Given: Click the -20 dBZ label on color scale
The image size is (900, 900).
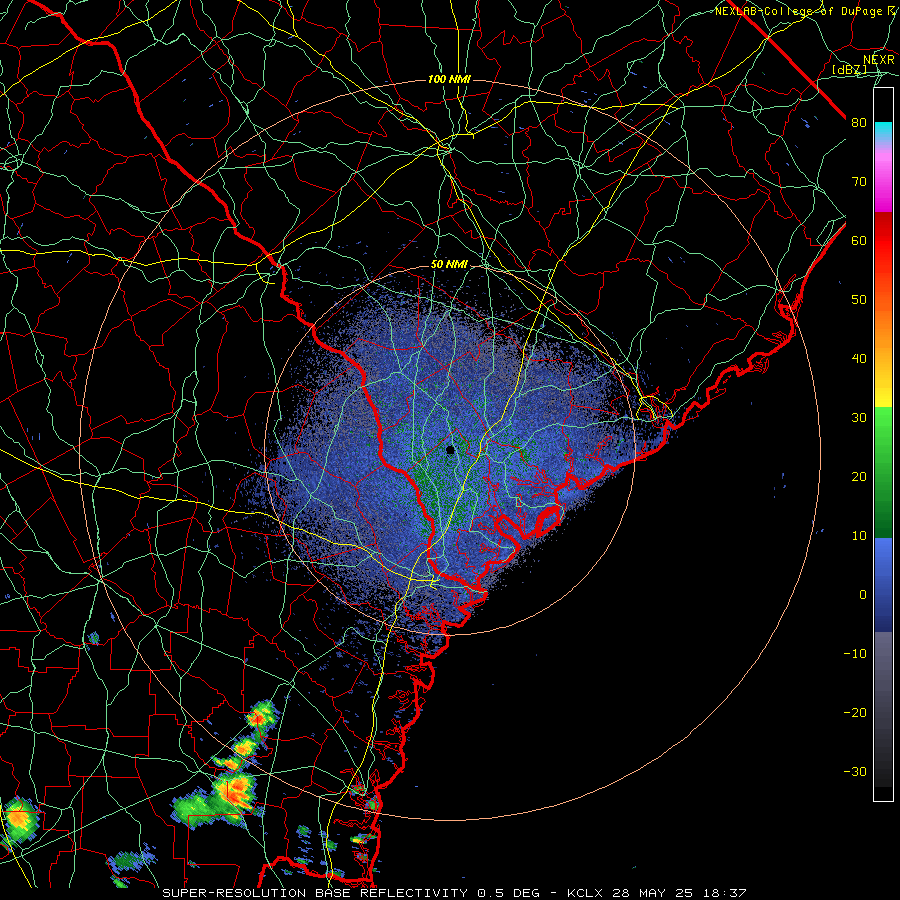Looking at the screenshot, I should point(855,712).
